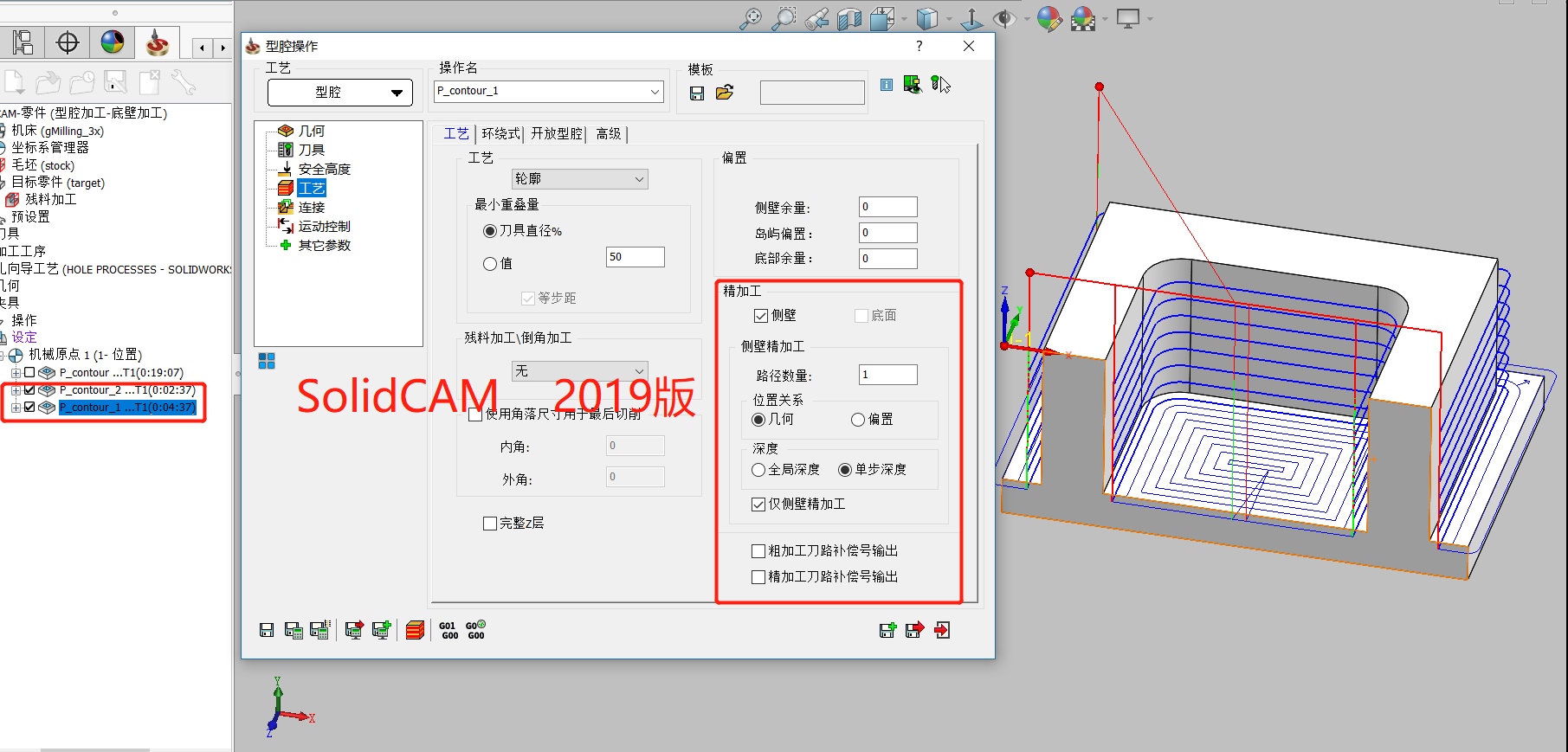This screenshot has width=1568, height=752.
Task: Expand the P_contour operation node with time 0:19:07
Action: 16,373
